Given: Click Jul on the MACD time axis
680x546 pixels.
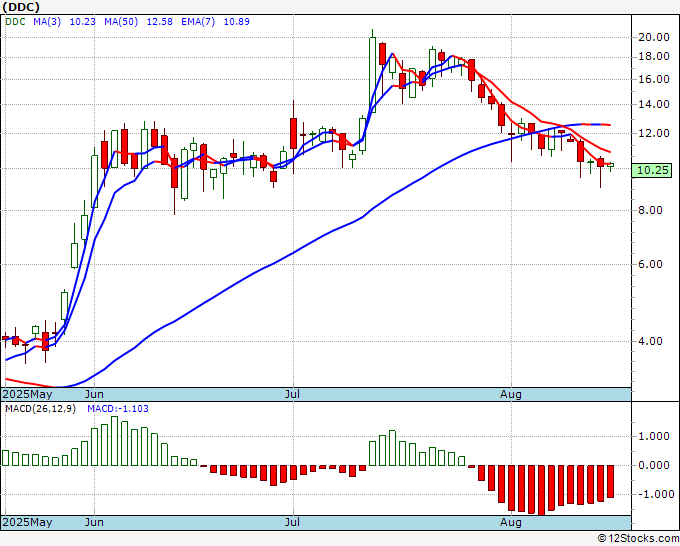Looking at the screenshot, I should (x=292, y=522).
